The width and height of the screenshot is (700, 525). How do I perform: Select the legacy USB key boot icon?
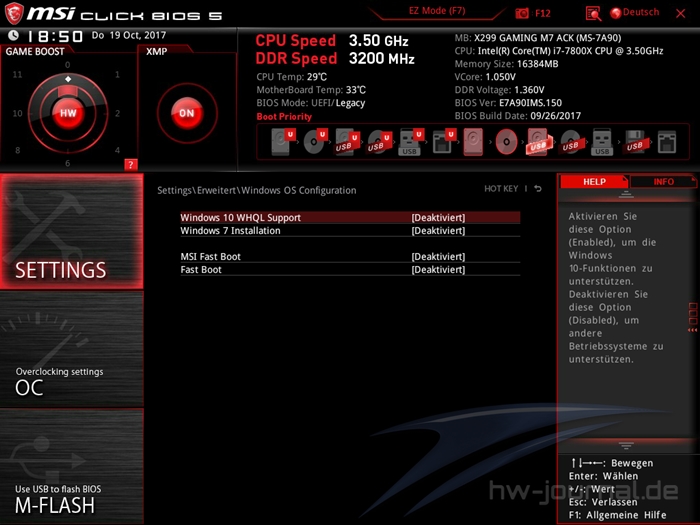pos(602,142)
